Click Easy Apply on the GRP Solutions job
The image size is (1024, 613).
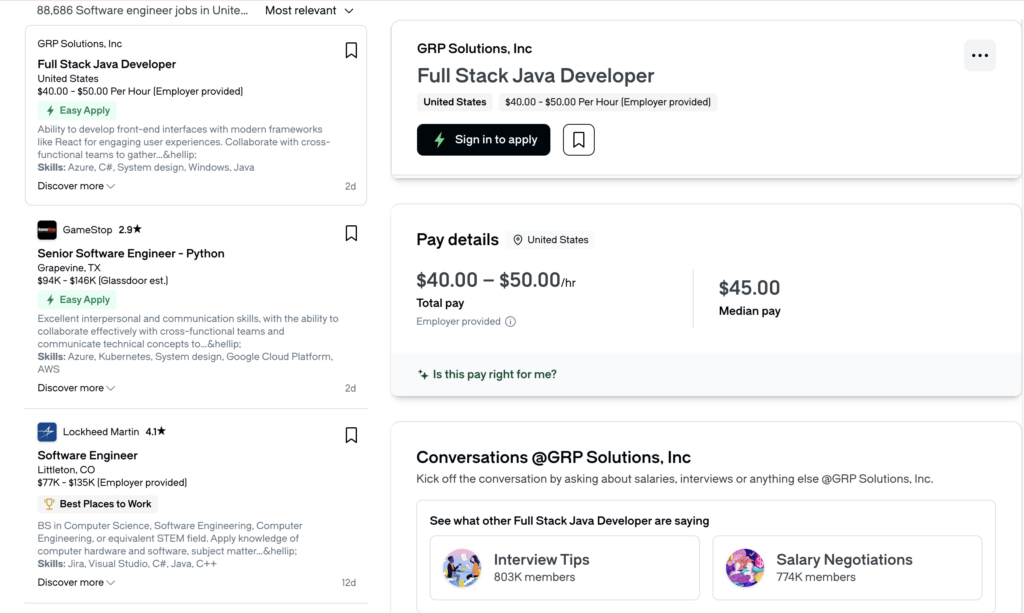point(77,110)
